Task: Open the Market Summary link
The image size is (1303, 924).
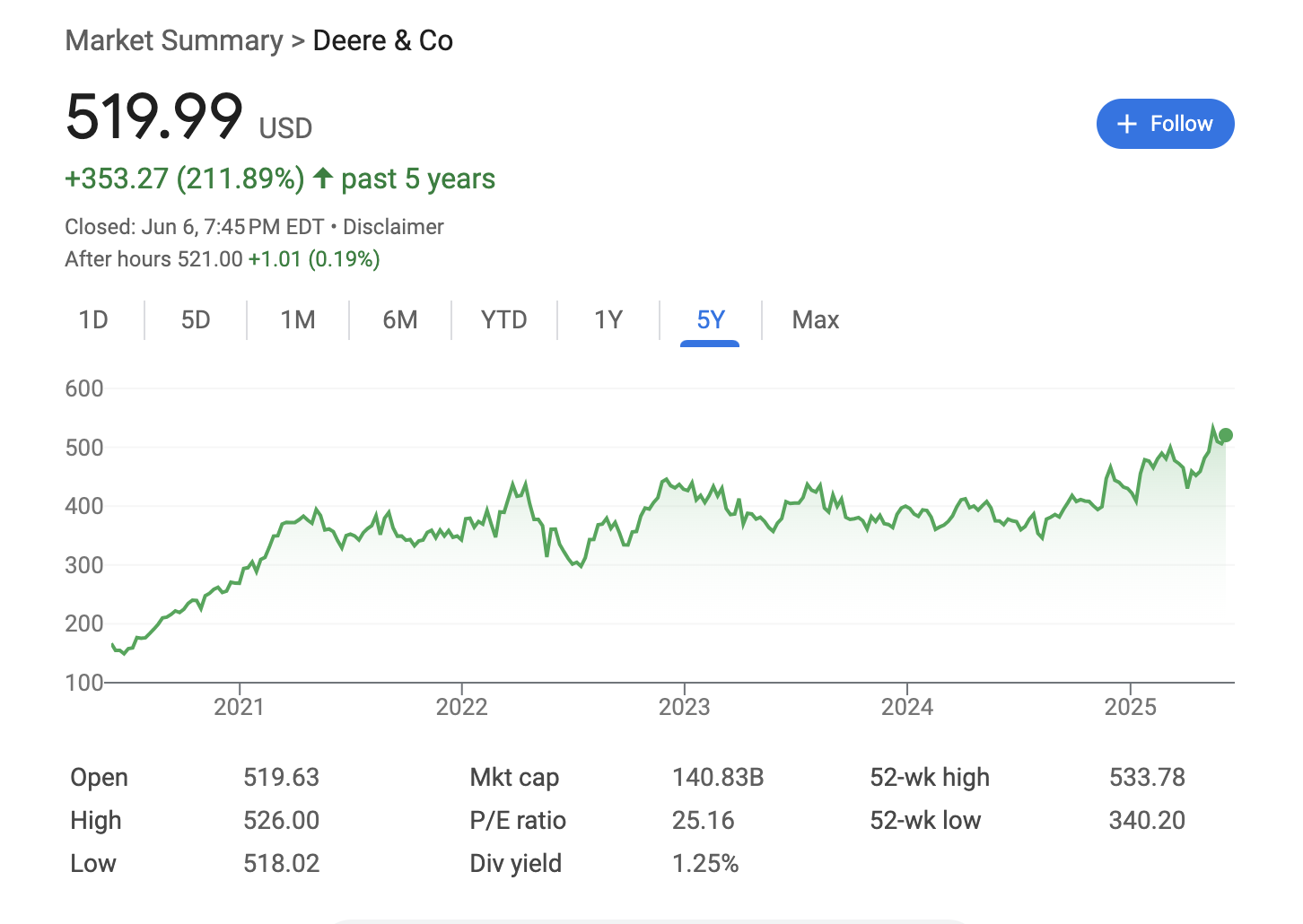Action: [x=173, y=40]
